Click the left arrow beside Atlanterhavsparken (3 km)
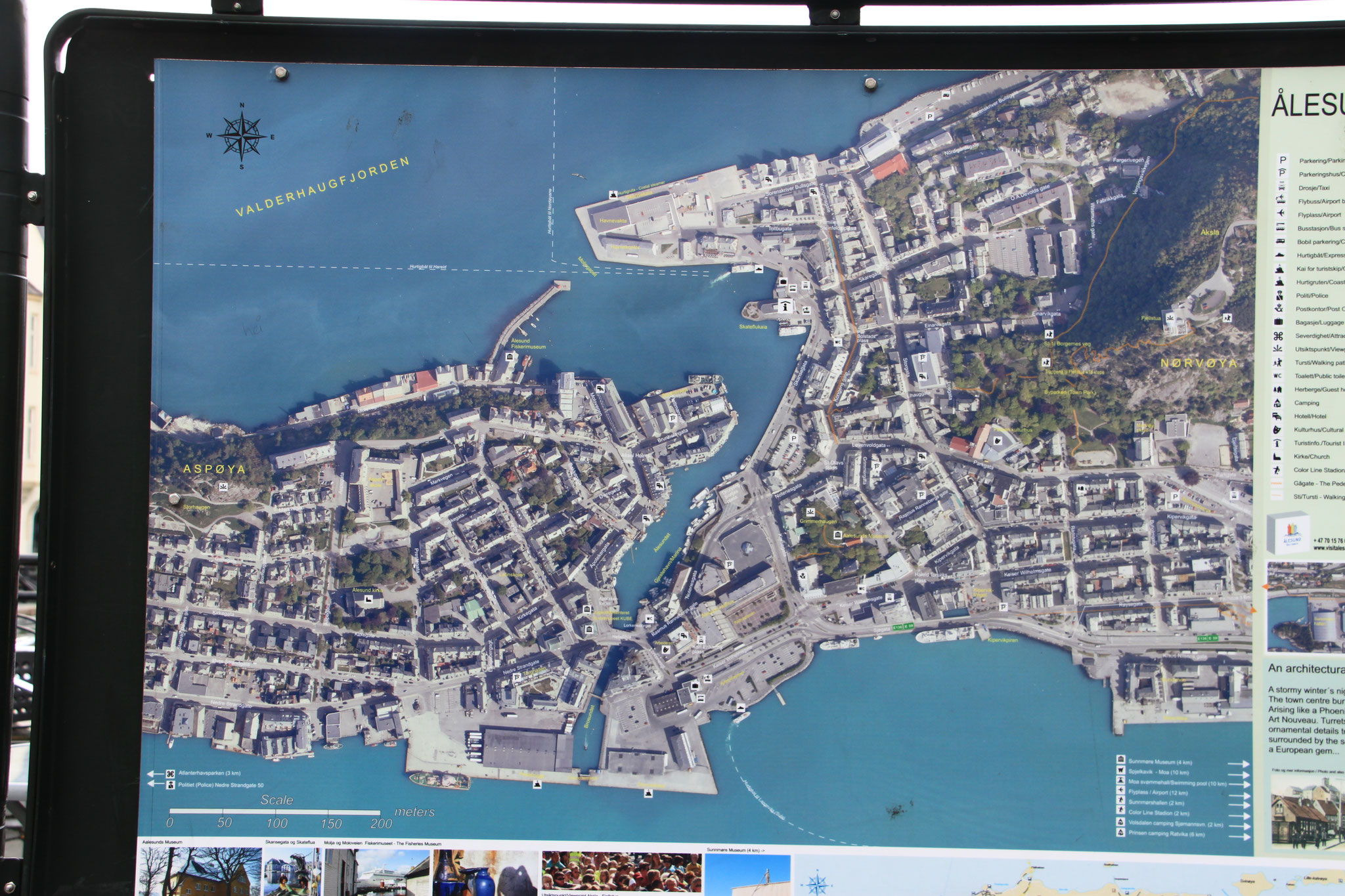 click(155, 773)
